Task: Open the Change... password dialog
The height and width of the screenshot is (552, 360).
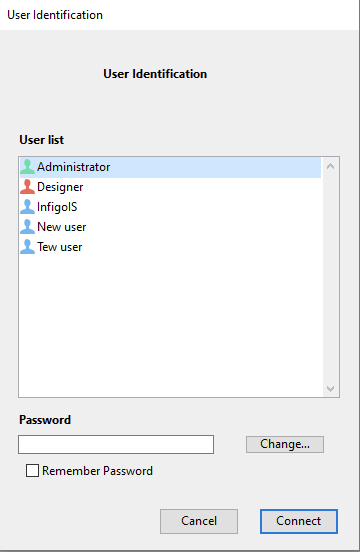Action: [x=285, y=444]
